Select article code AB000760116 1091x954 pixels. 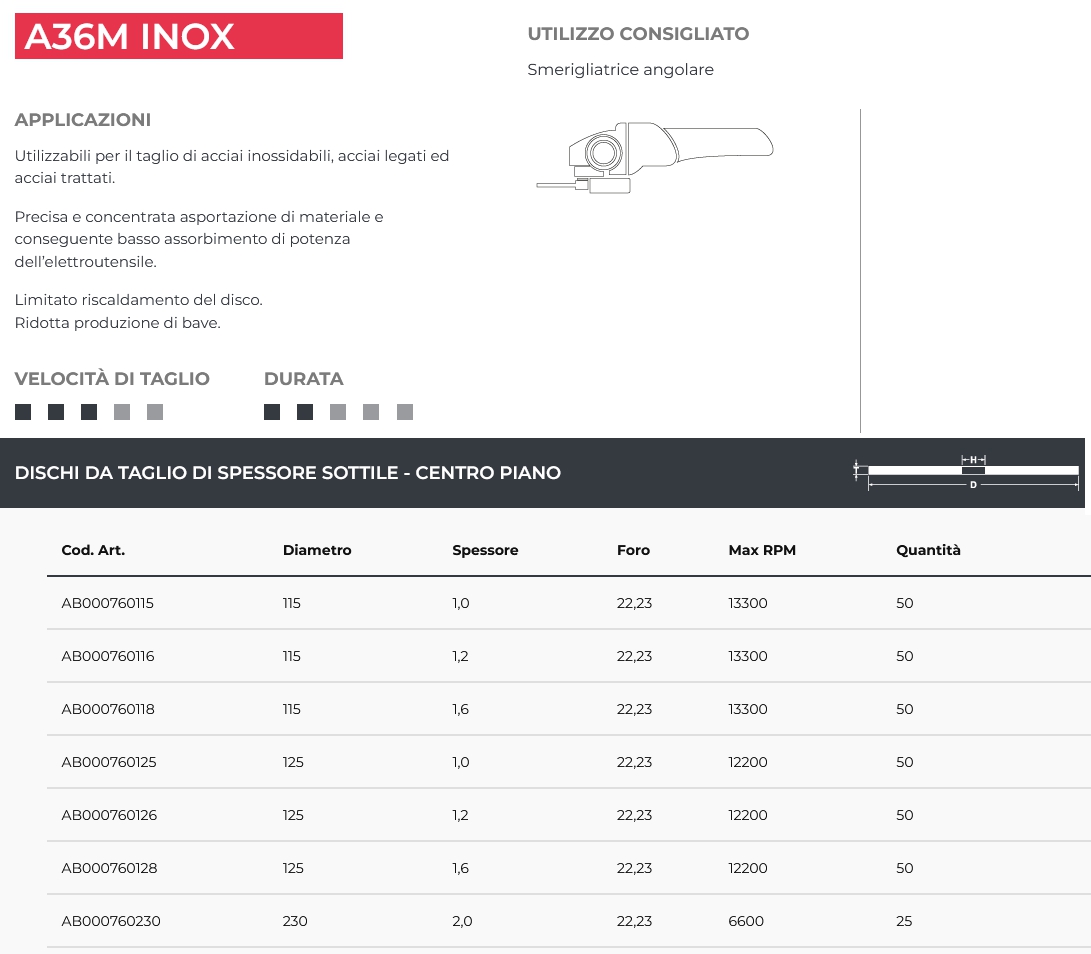[108, 656]
